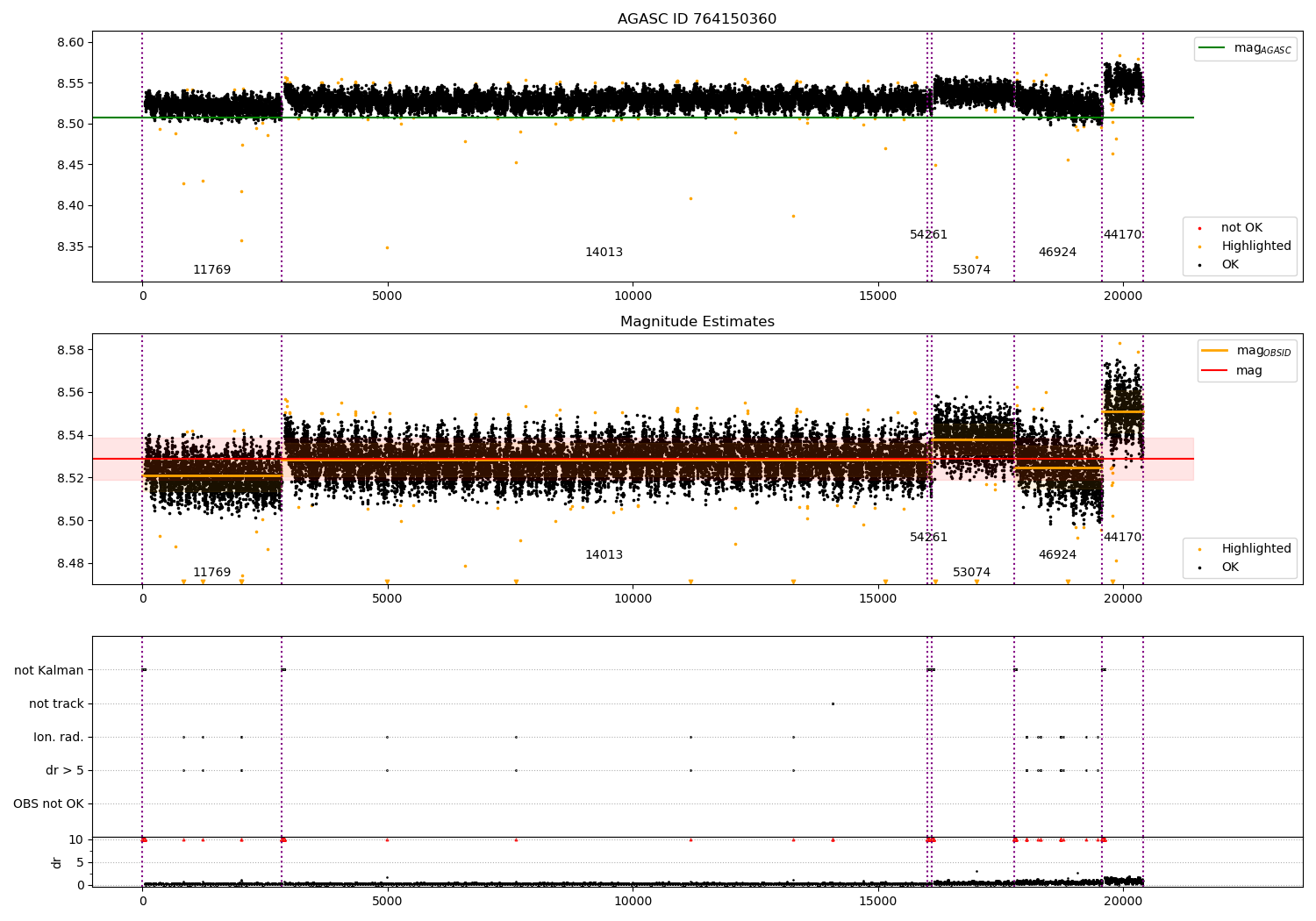
Task: Click the red mag line in middle plot
Action: point(643,459)
